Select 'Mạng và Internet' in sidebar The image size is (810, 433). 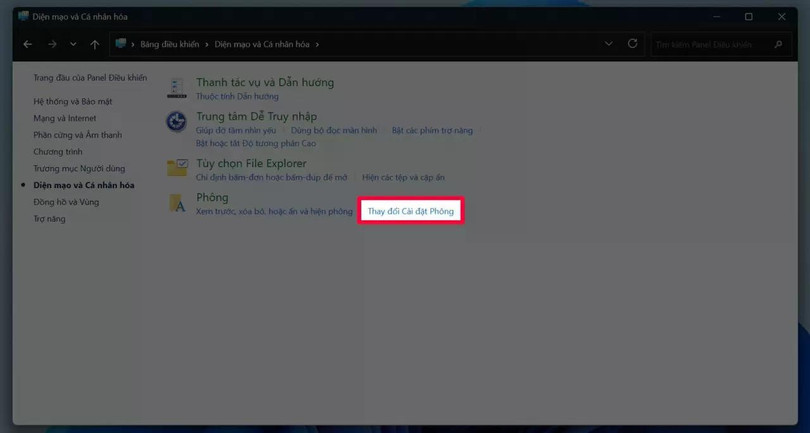point(64,118)
